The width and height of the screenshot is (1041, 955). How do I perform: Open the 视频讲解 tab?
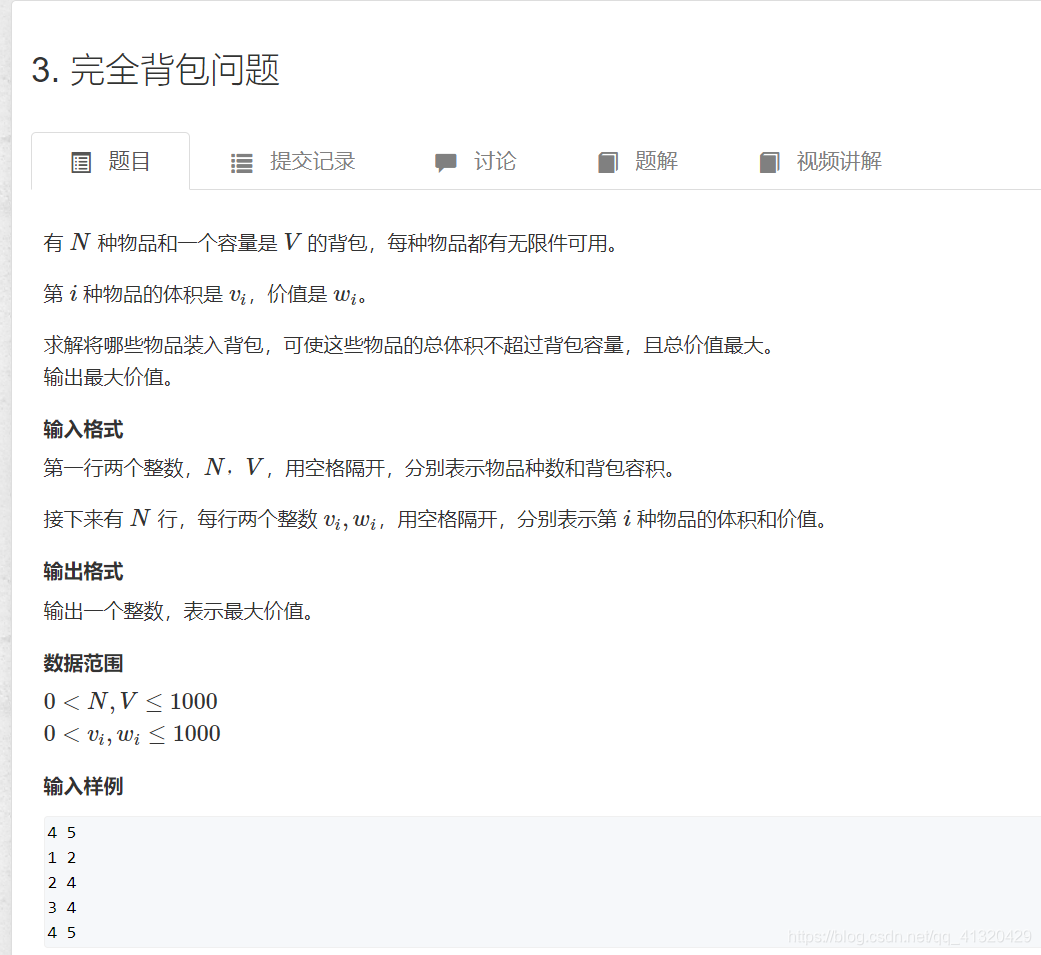coord(821,161)
